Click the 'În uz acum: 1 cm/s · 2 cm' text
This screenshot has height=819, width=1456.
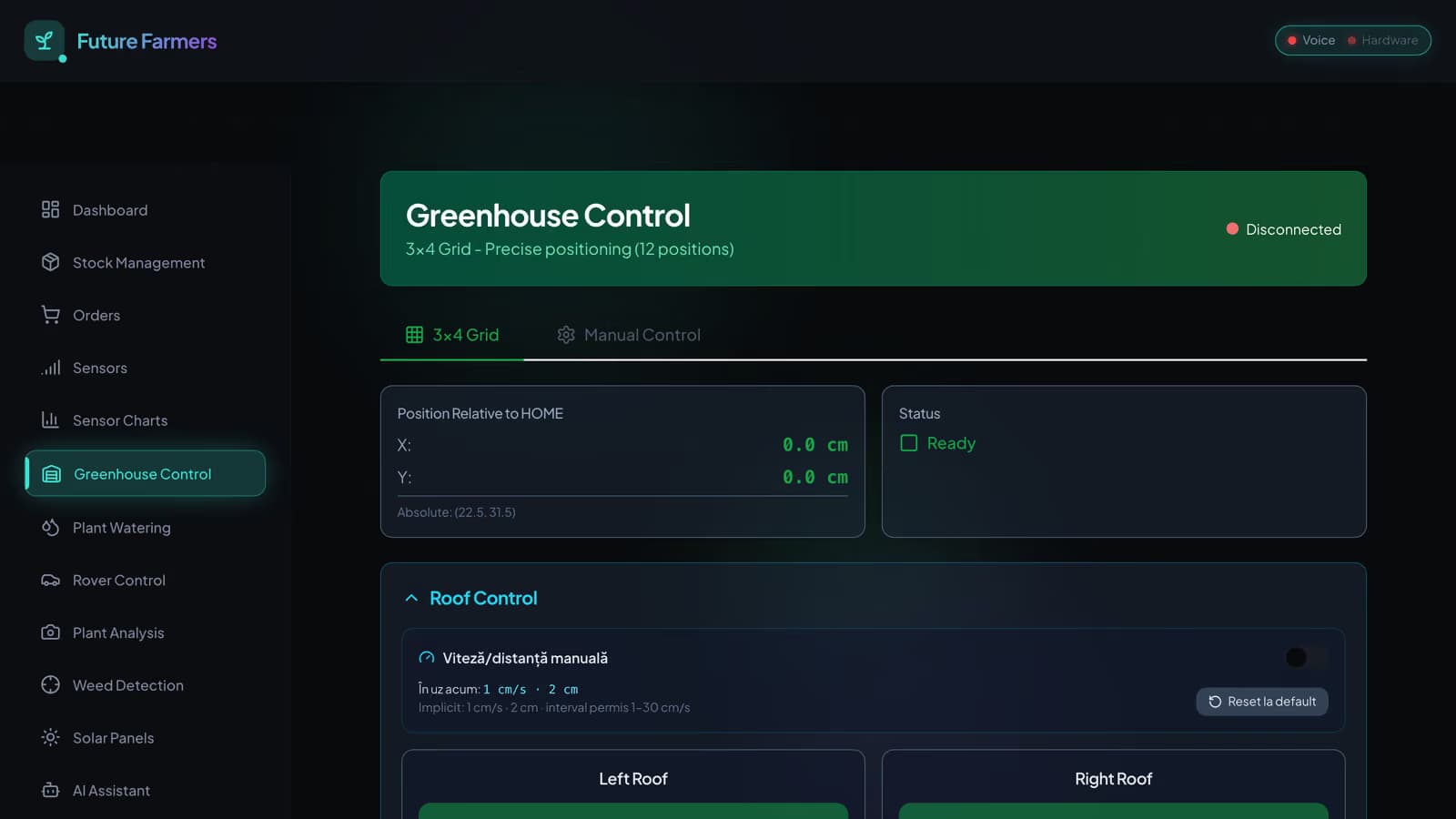[x=498, y=689]
